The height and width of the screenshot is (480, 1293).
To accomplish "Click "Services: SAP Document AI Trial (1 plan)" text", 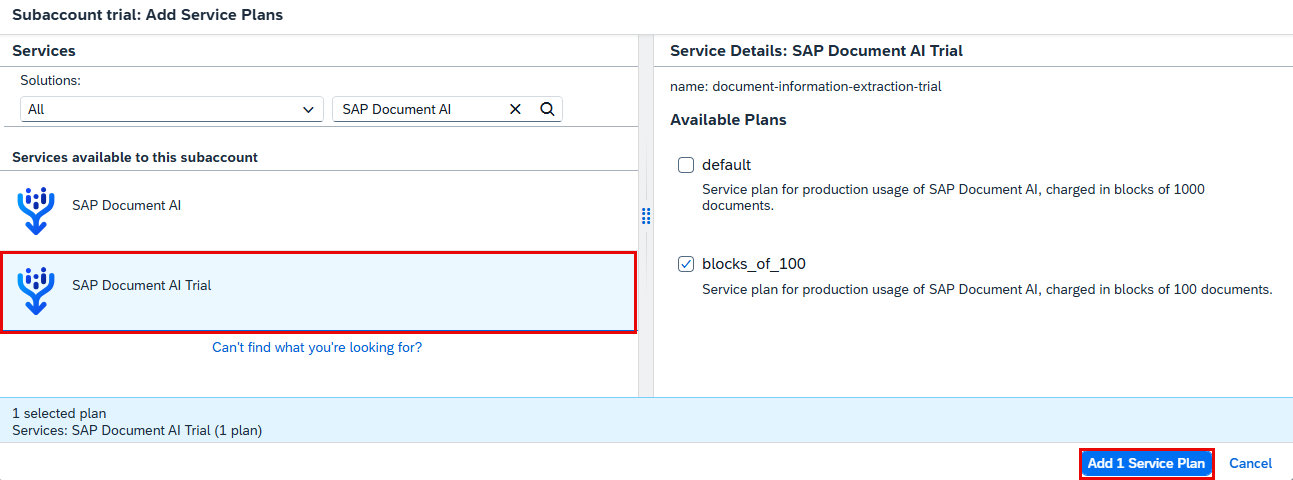I will 137,430.
